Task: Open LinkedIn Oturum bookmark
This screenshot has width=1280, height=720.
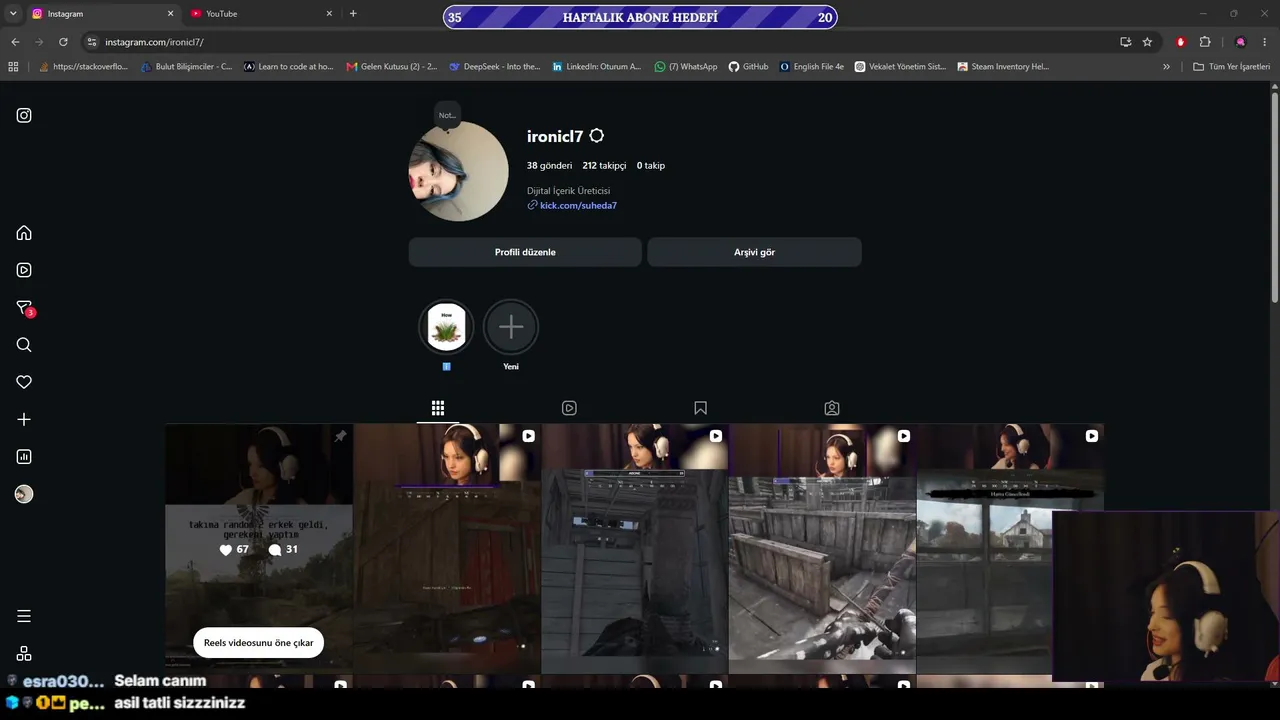Action: 597,67
